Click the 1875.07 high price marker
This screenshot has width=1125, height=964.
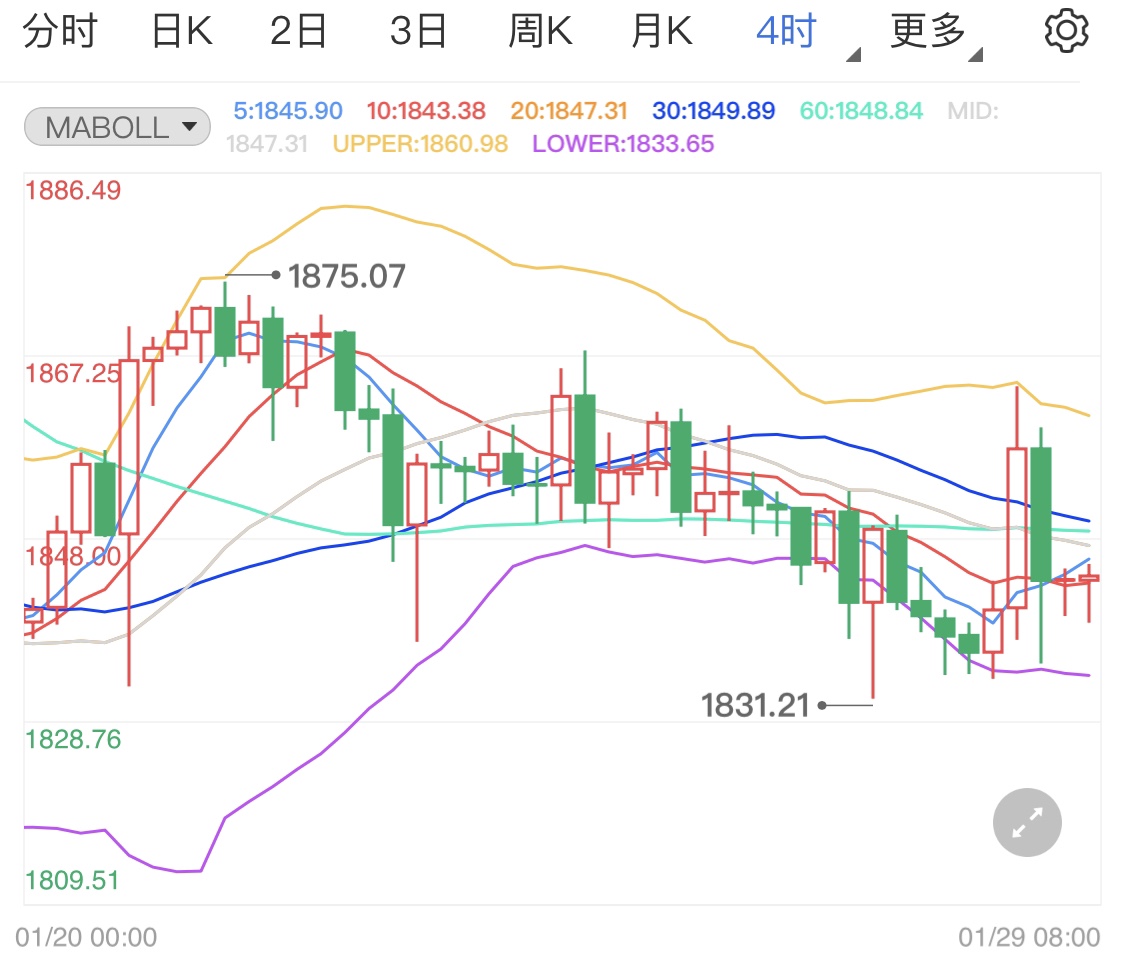click(346, 276)
